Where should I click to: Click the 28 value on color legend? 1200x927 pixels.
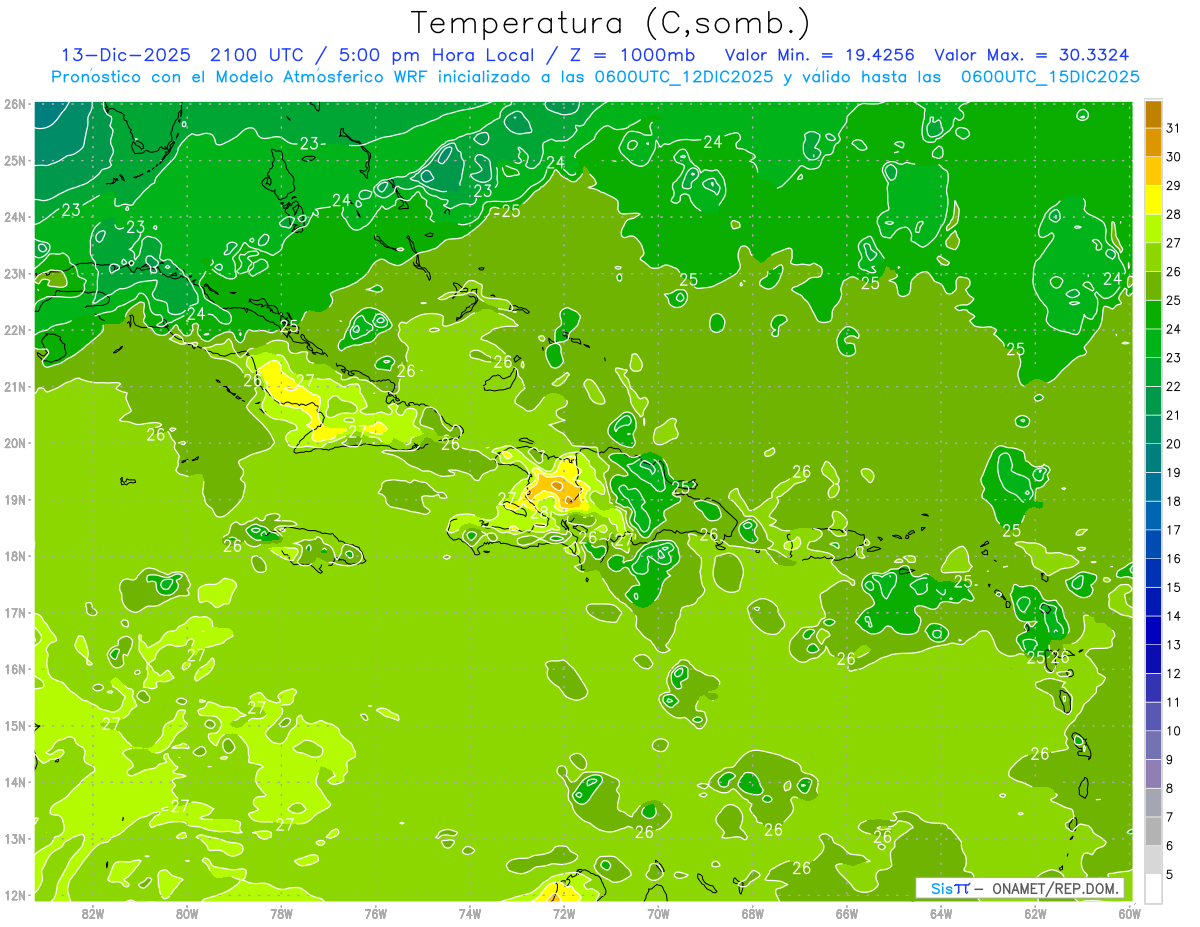1173,214
